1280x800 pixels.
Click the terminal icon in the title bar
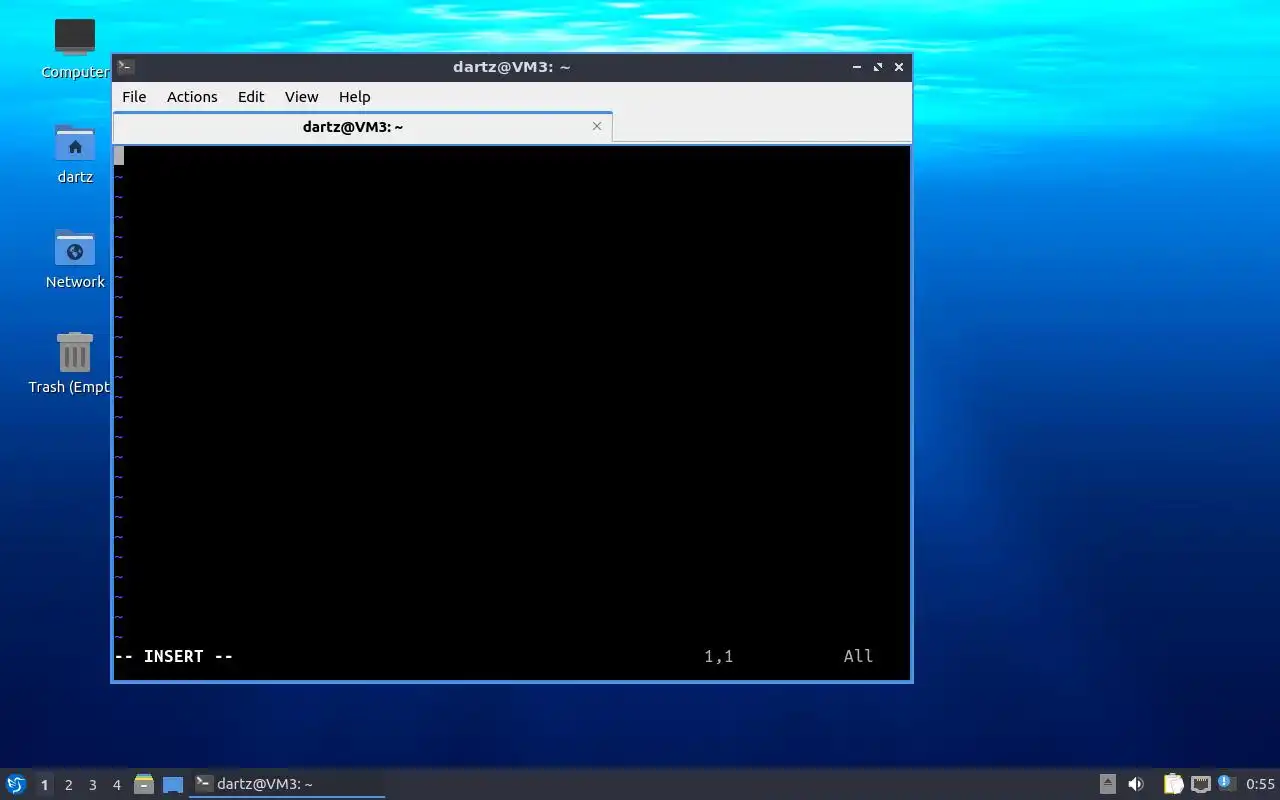pos(126,67)
